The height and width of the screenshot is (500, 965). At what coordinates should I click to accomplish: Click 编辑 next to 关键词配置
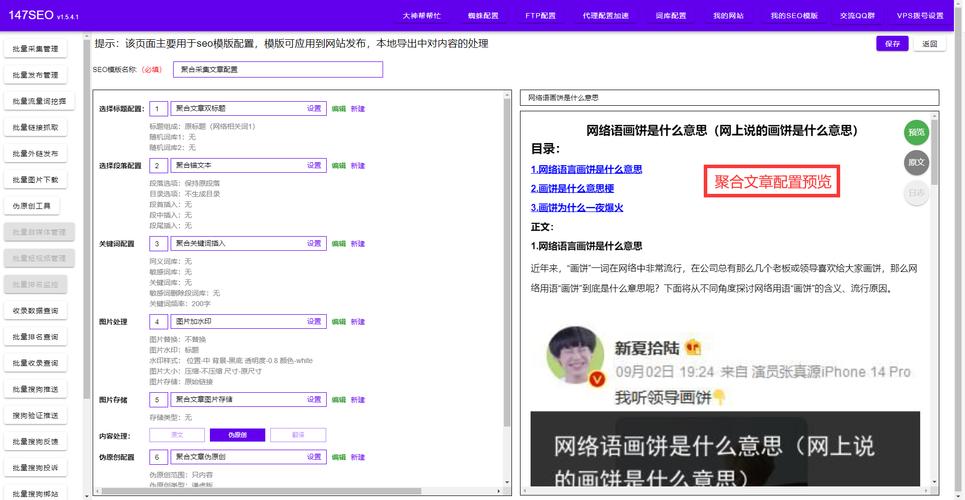pos(338,244)
